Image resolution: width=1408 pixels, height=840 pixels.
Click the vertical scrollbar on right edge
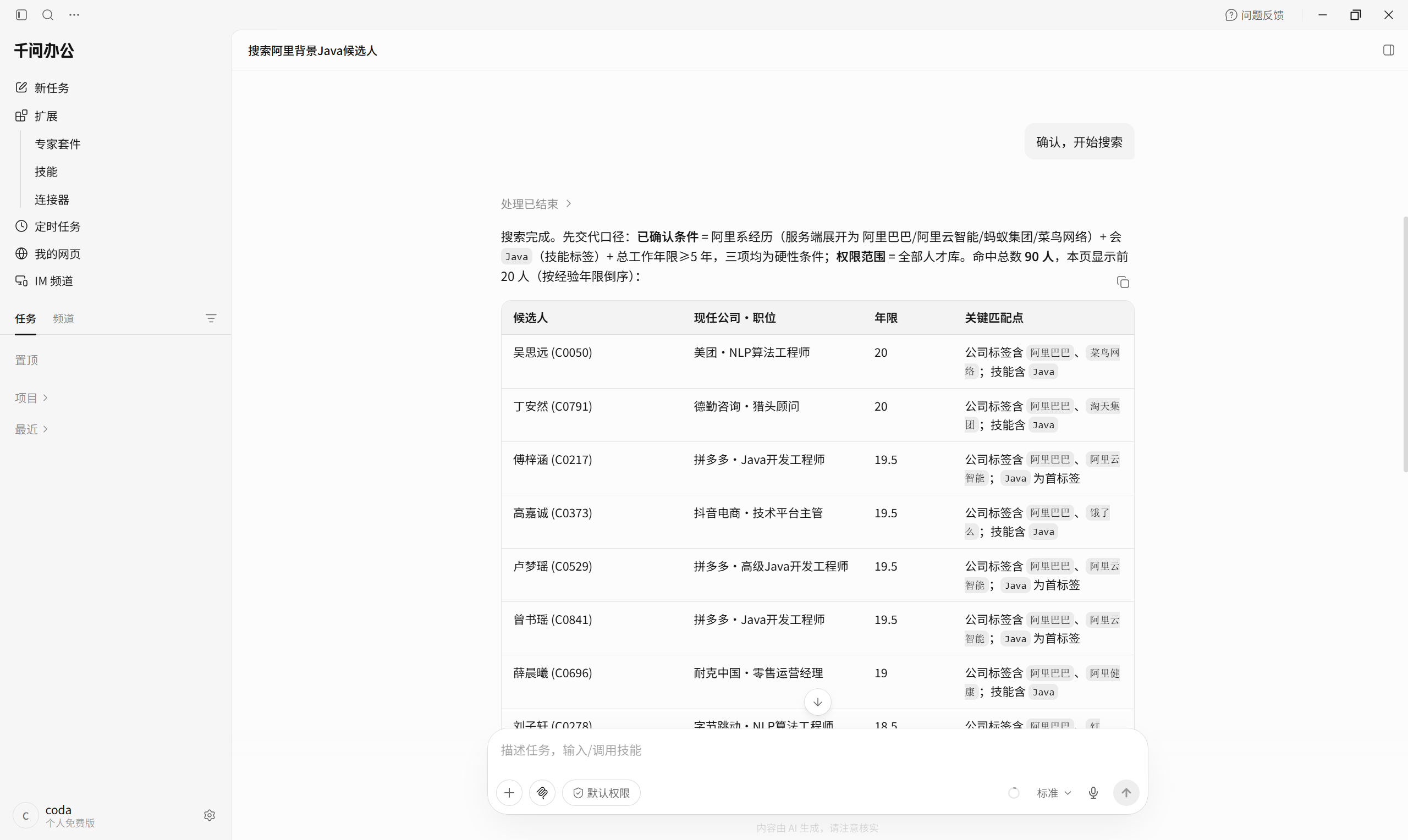1405,344
